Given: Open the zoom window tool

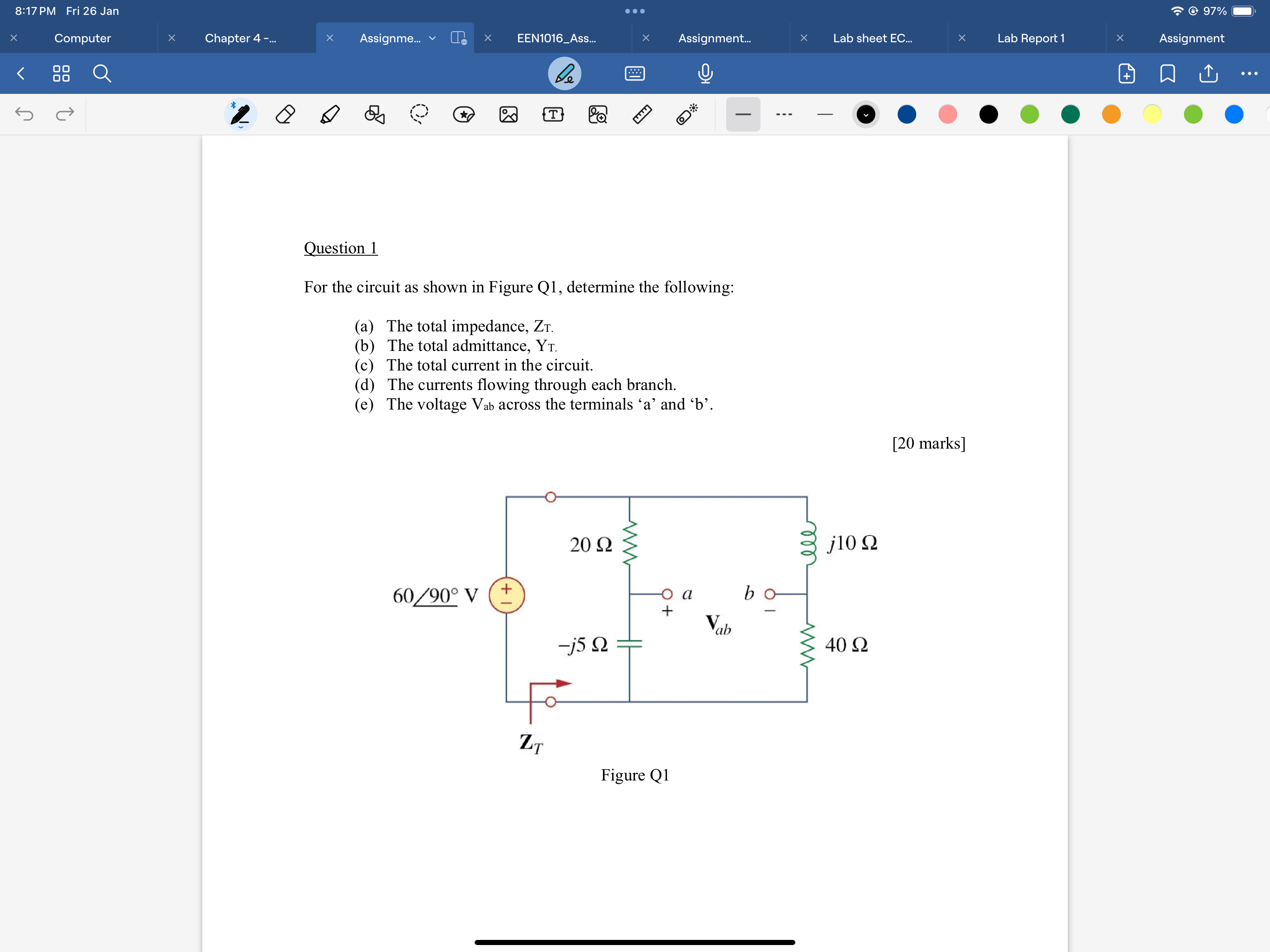Looking at the screenshot, I should pos(598,114).
